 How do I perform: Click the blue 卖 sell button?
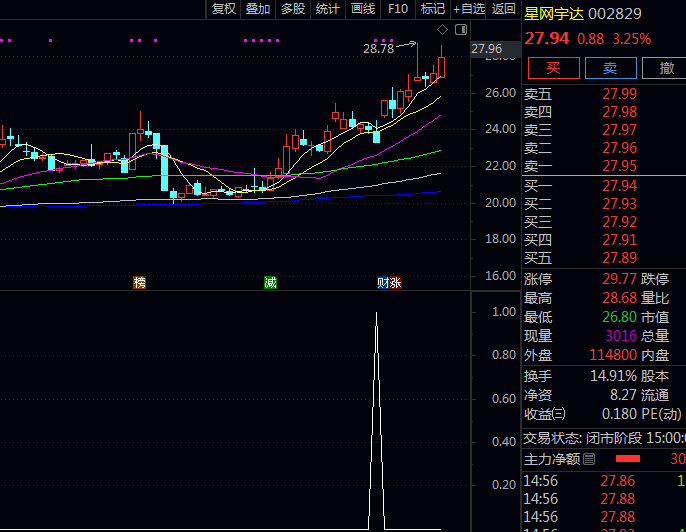coord(610,68)
